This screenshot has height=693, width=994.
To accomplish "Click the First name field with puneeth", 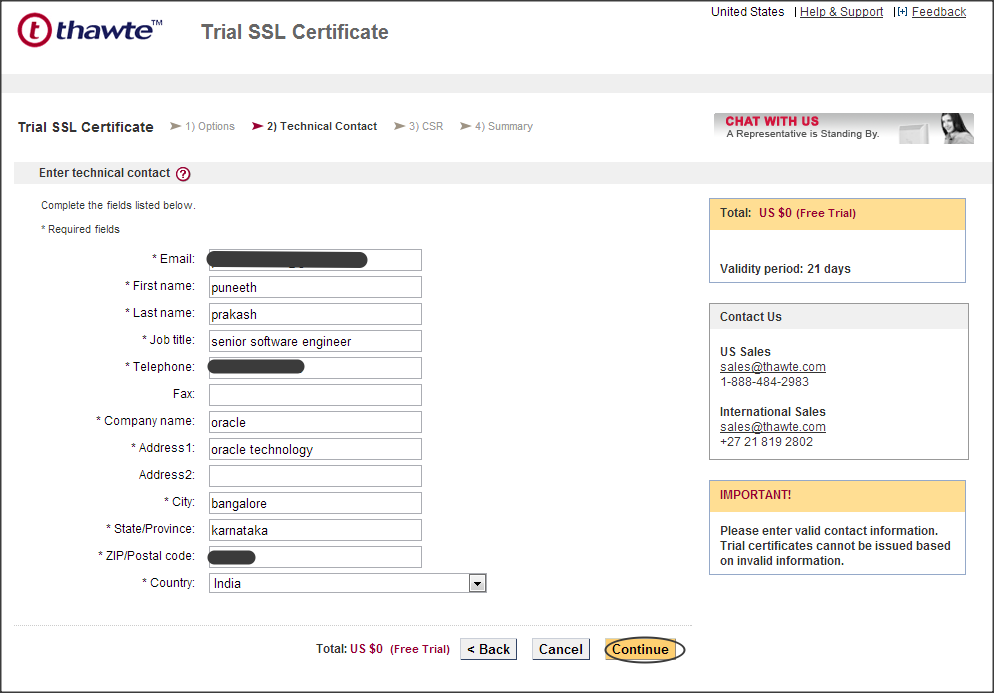I will click(x=315, y=287).
